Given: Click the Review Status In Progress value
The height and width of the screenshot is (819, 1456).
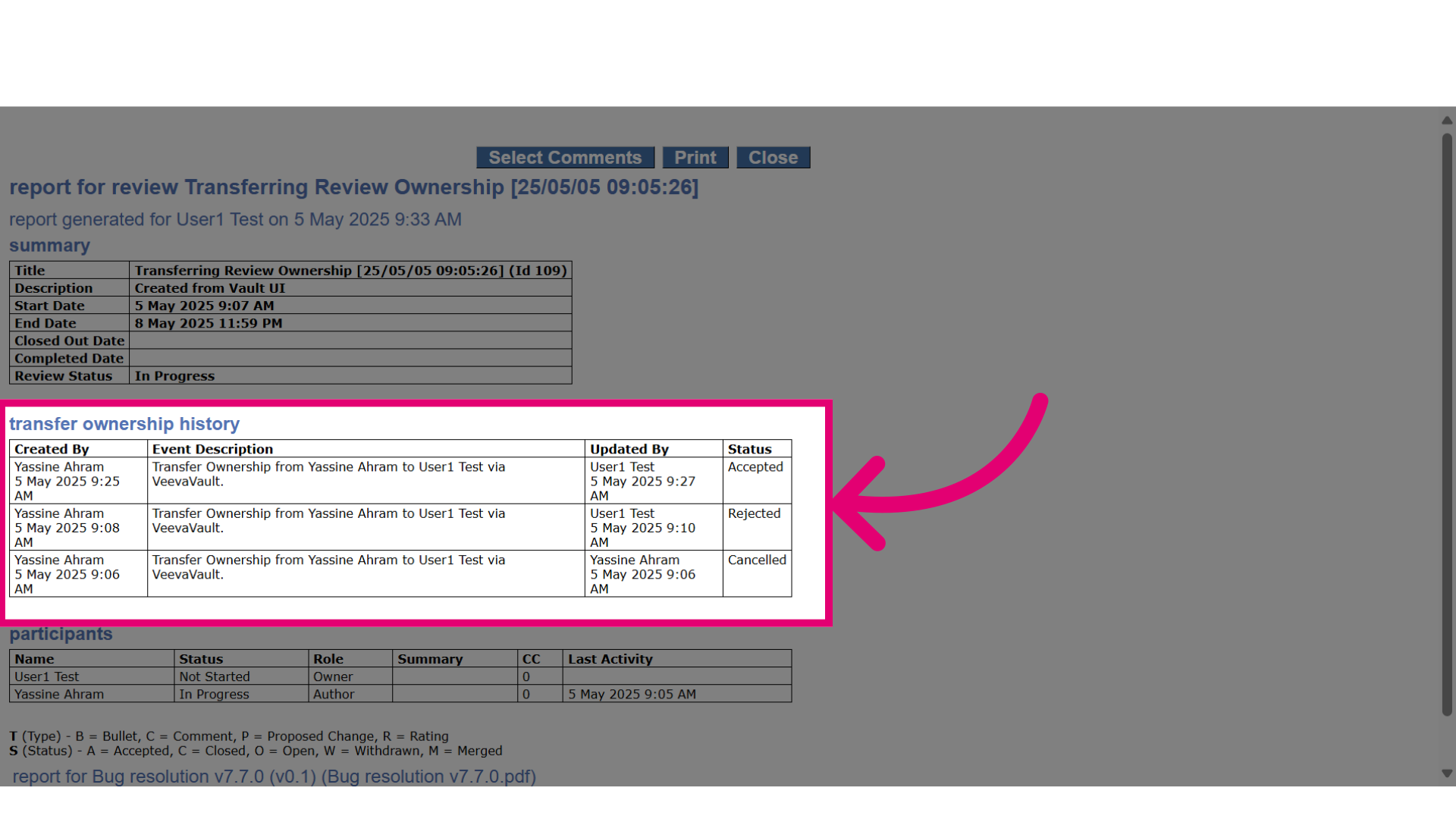Looking at the screenshot, I should [174, 376].
